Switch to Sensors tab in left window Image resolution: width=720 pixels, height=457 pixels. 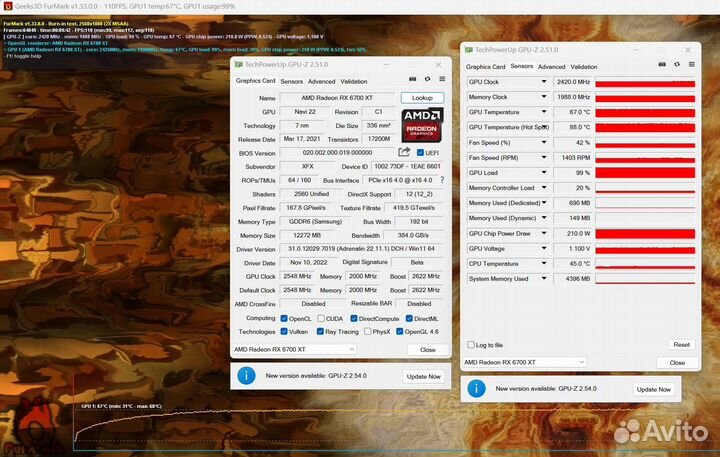(292, 81)
